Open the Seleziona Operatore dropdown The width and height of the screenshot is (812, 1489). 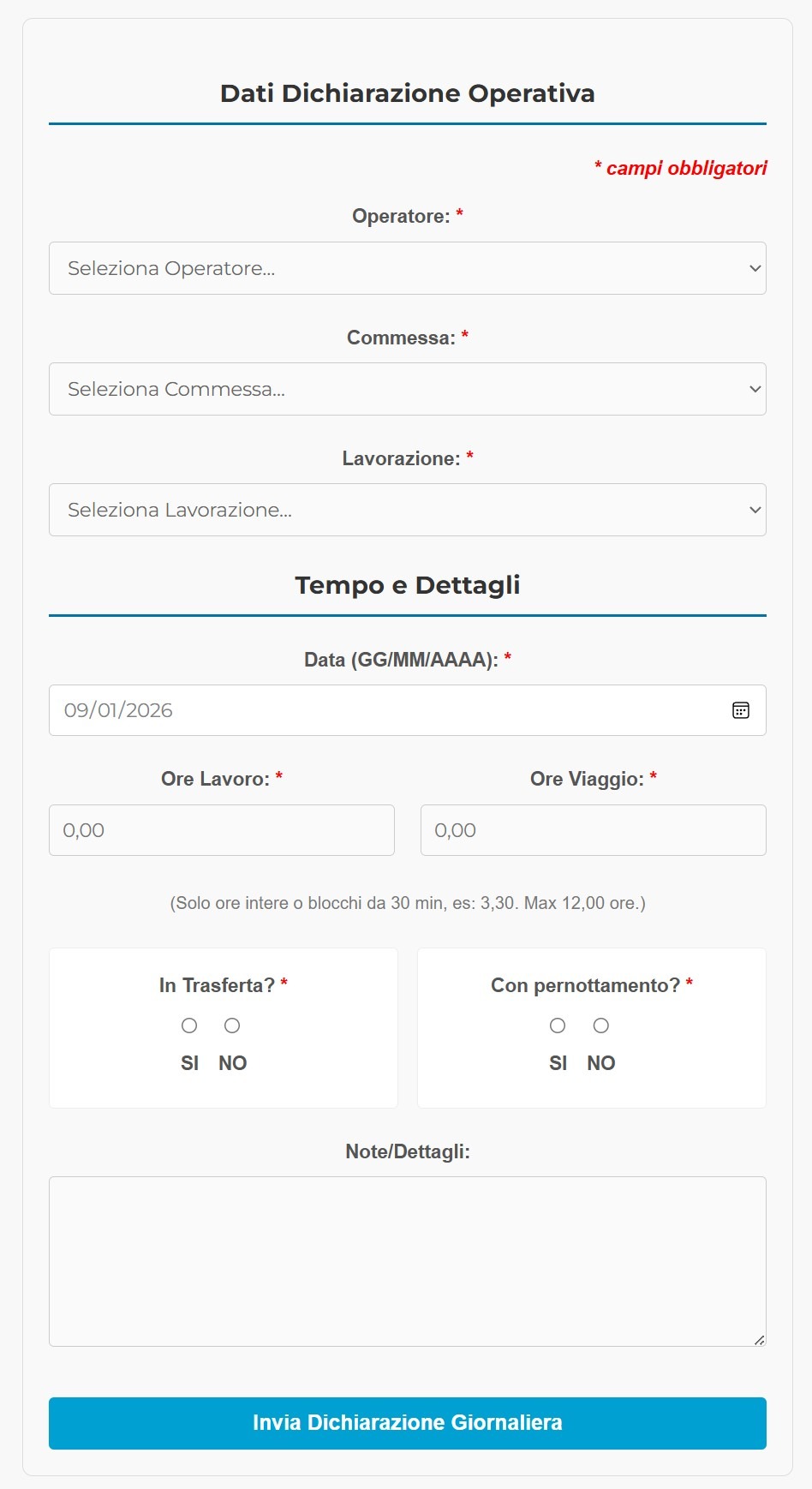[408, 268]
